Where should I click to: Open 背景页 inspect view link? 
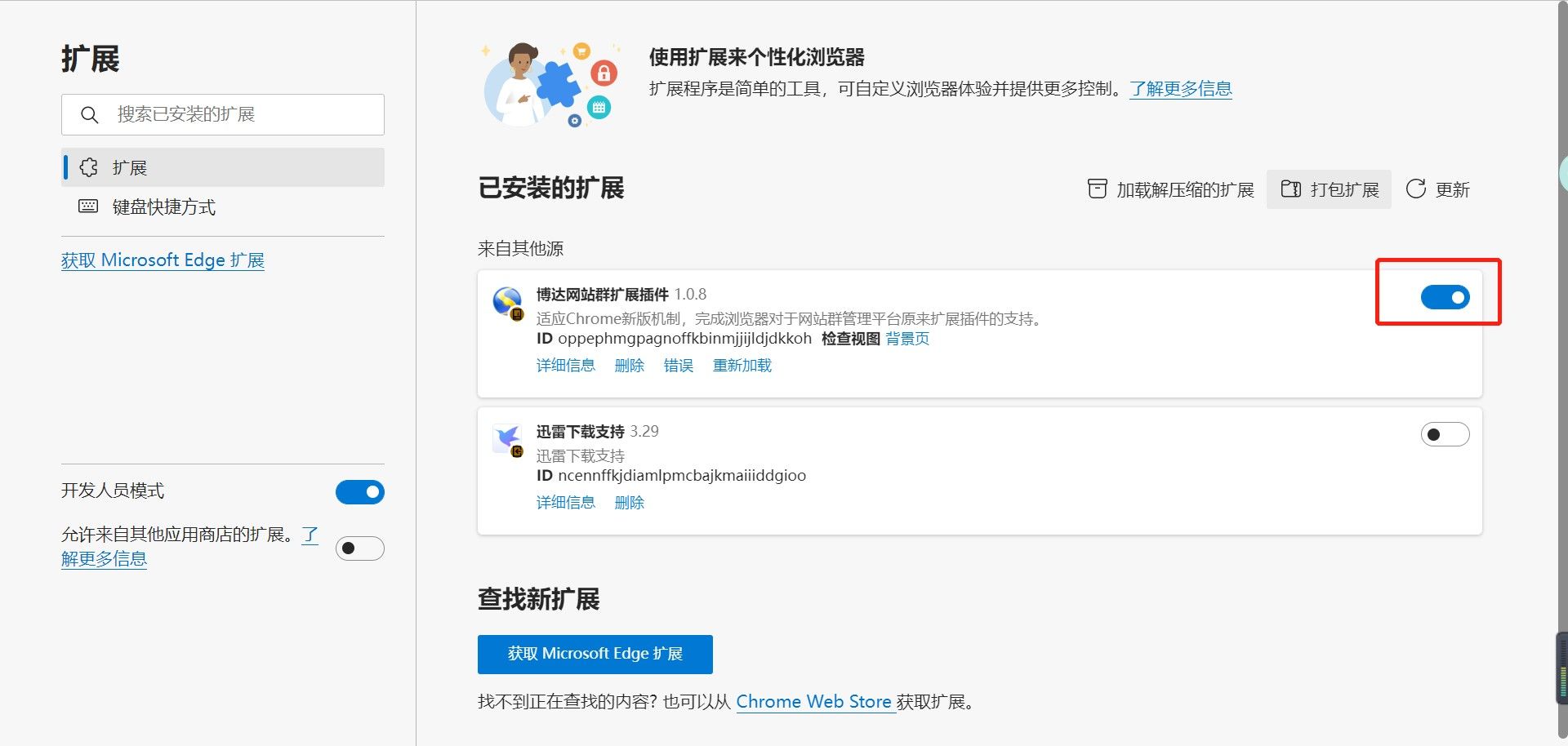[907, 339]
